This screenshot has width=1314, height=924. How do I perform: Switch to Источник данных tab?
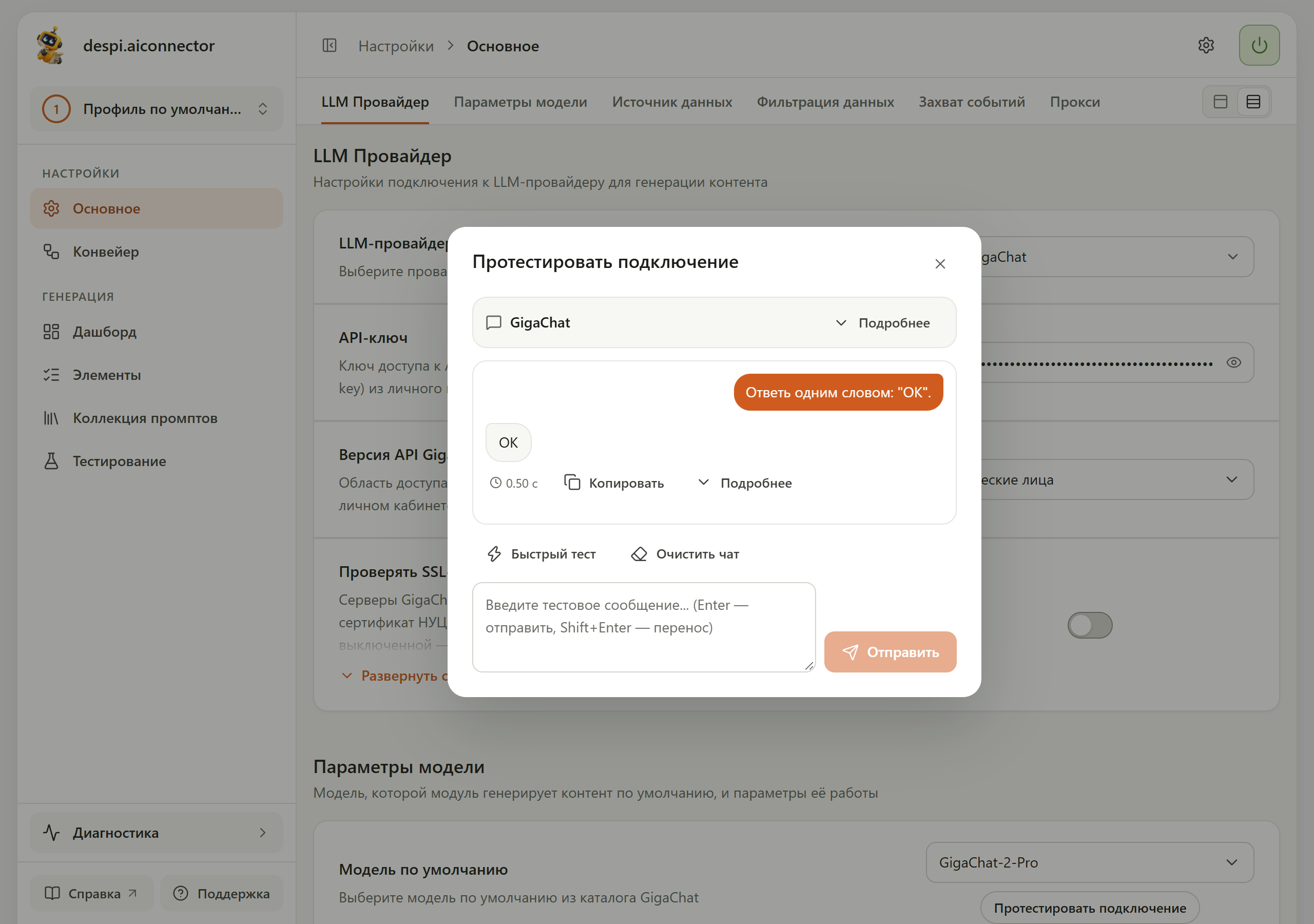click(672, 102)
